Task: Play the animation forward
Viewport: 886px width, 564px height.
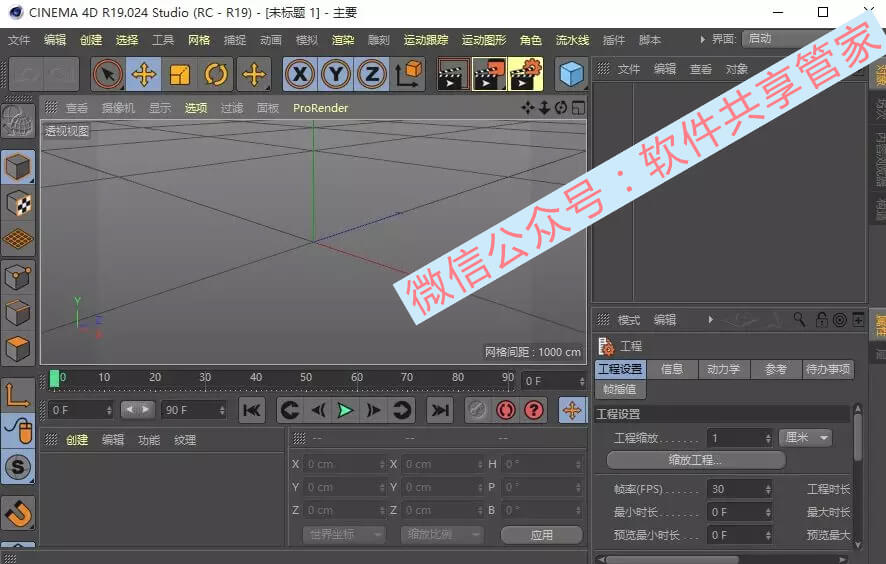Action: (x=345, y=410)
